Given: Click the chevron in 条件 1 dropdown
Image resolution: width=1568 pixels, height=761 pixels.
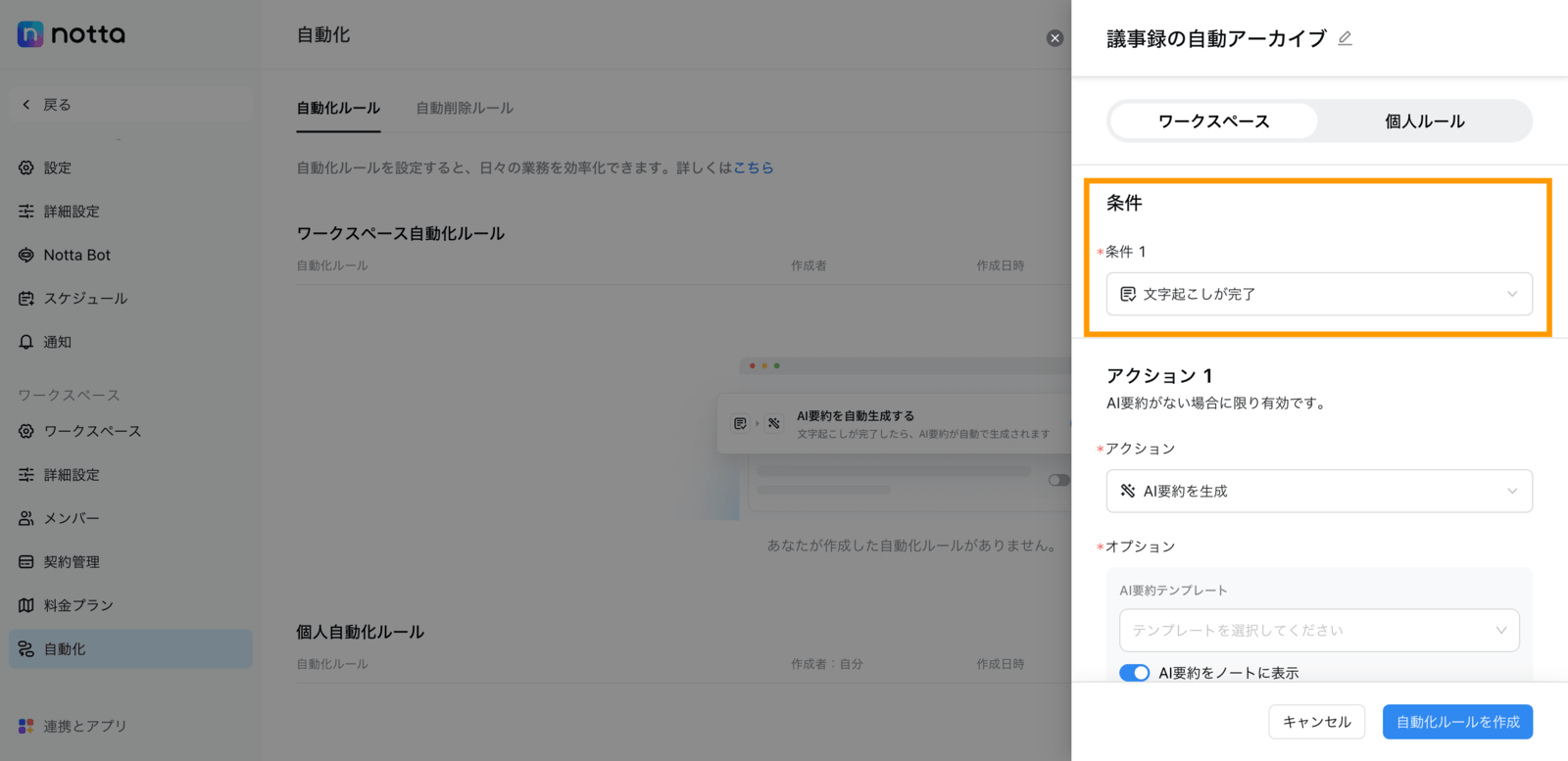Looking at the screenshot, I should [x=1512, y=294].
